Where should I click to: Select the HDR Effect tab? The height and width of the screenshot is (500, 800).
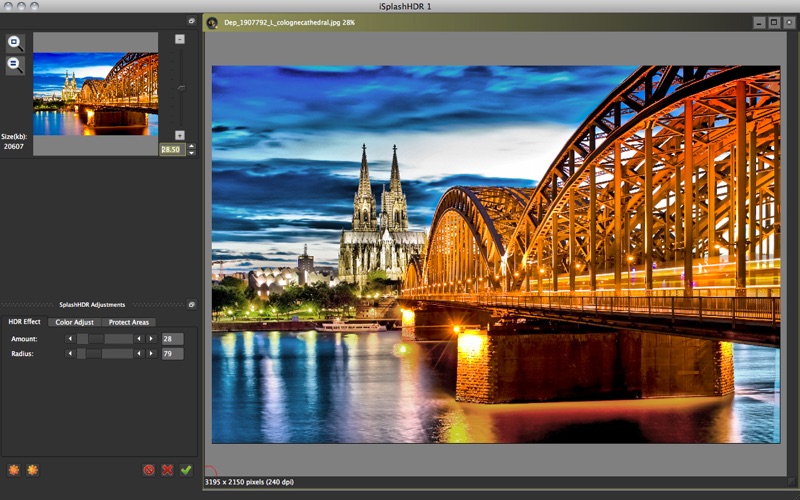click(24, 322)
